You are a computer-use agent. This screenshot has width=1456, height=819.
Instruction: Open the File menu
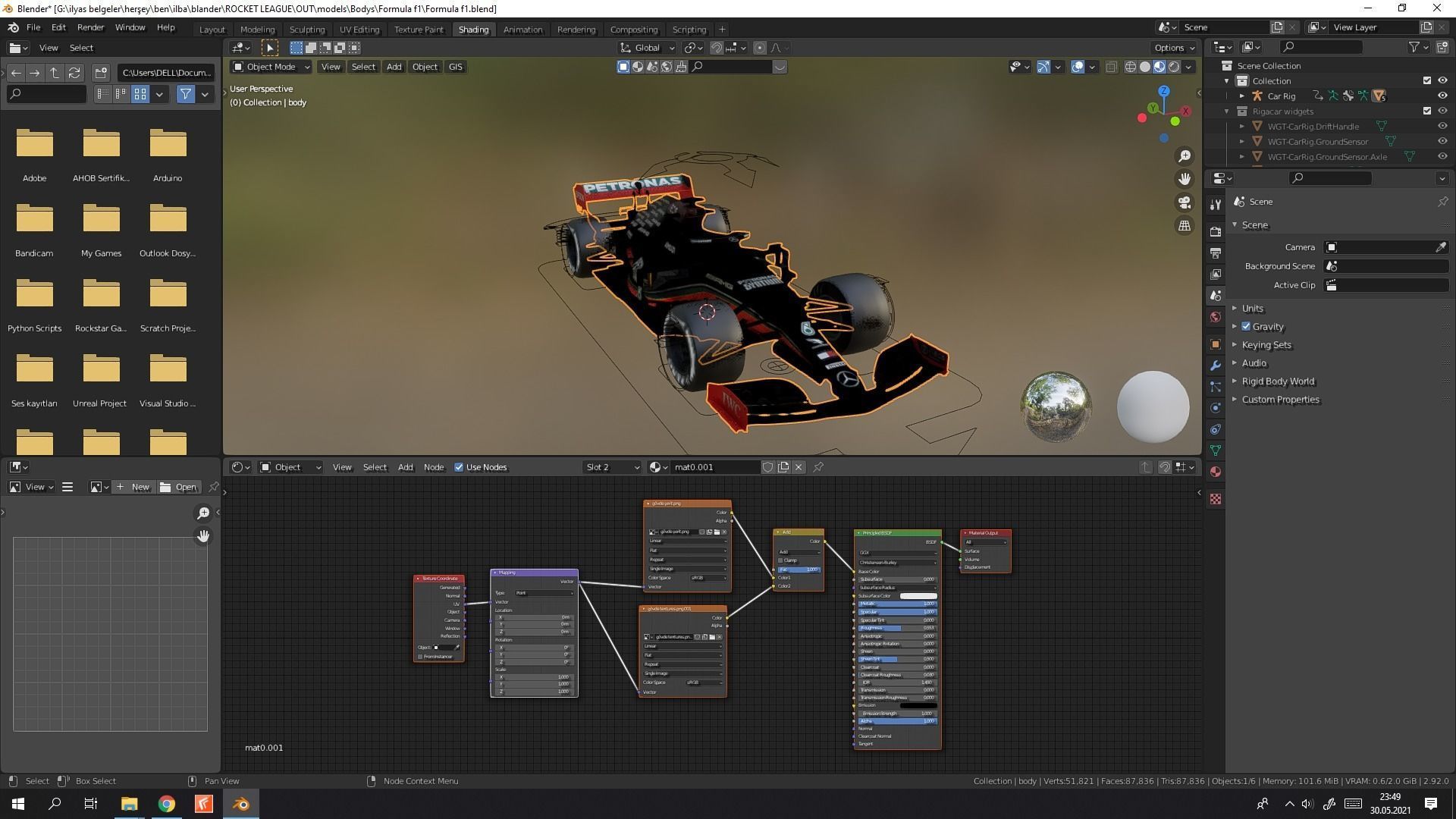tap(33, 27)
